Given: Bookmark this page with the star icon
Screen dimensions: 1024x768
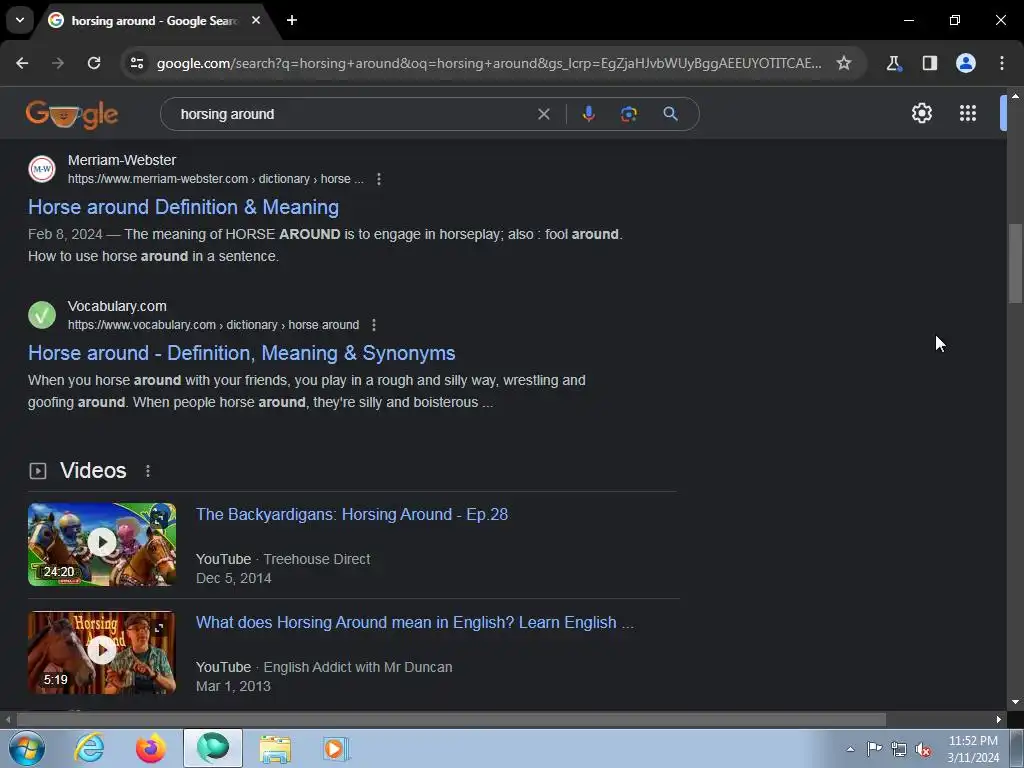Looking at the screenshot, I should click(x=844, y=63).
